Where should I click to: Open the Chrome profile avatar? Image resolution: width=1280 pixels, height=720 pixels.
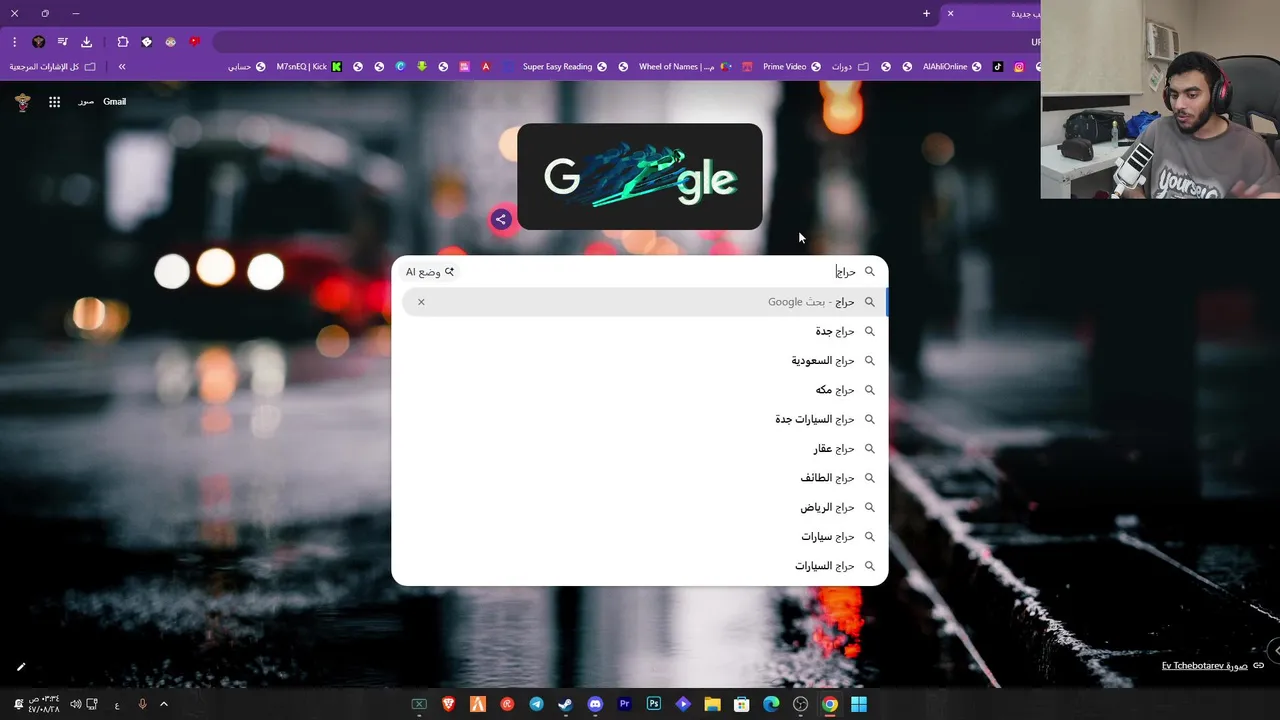click(x=39, y=42)
